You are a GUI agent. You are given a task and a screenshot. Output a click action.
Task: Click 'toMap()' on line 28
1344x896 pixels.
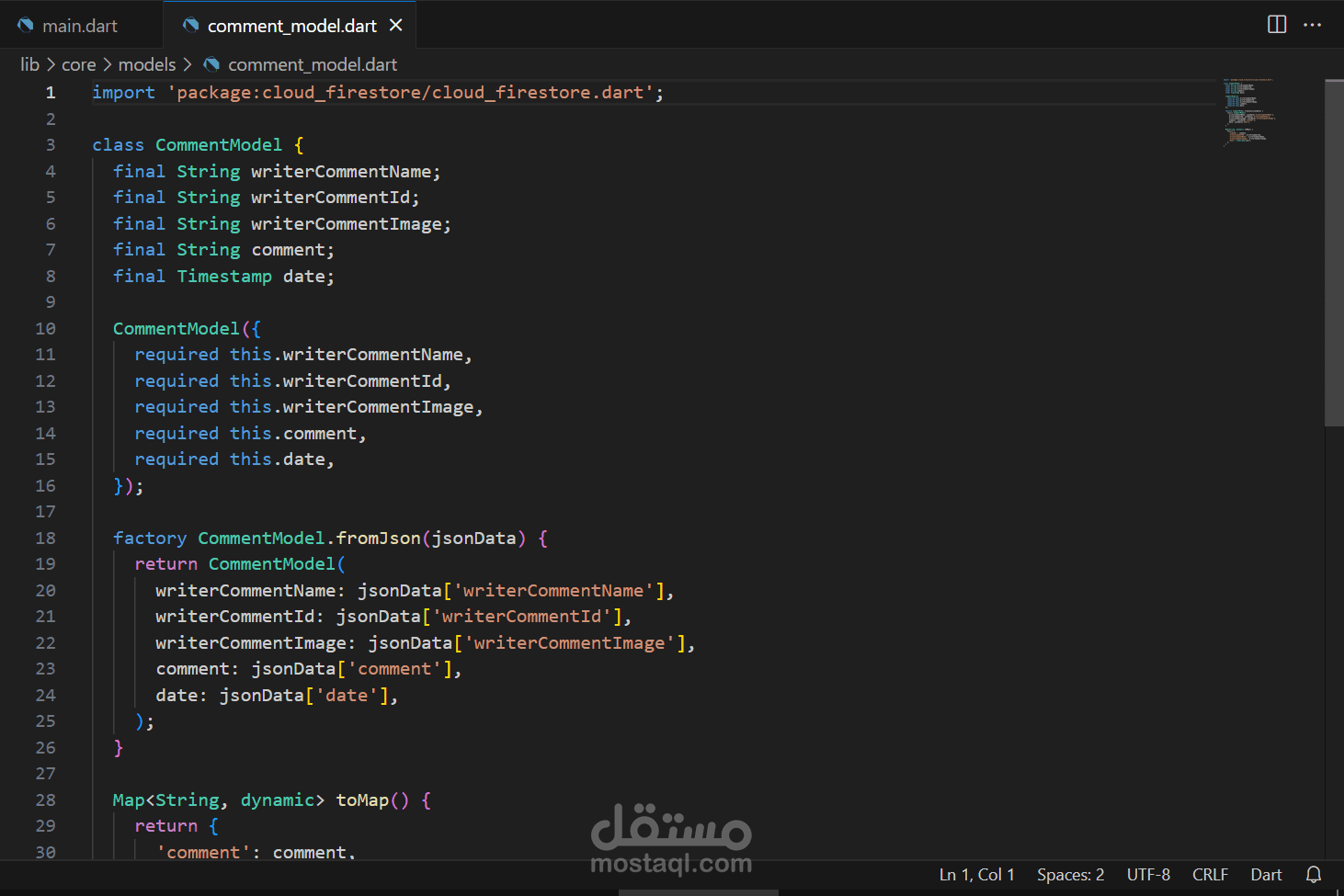[x=372, y=800]
